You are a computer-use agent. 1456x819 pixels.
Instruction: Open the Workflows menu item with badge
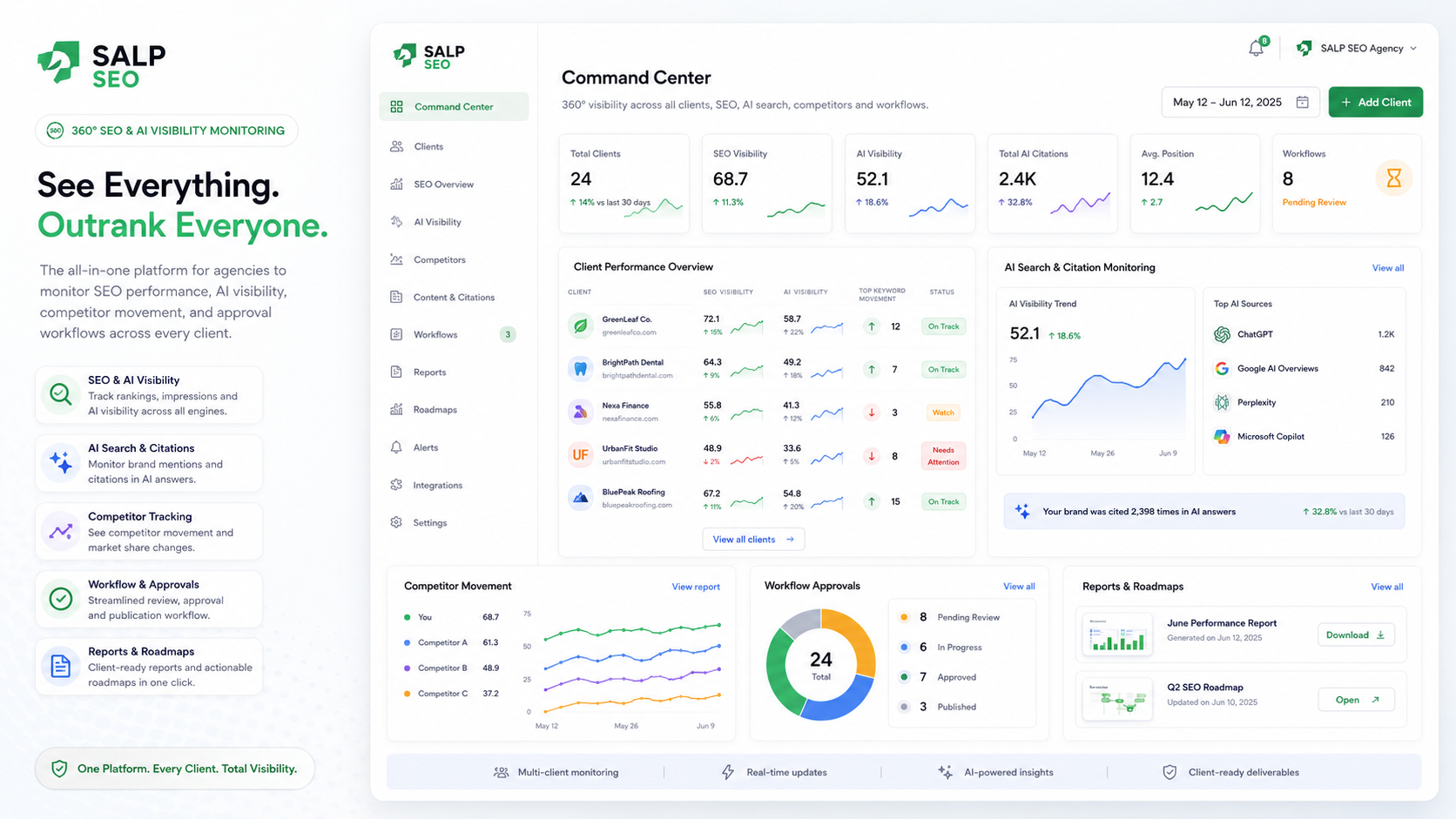click(454, 334)
